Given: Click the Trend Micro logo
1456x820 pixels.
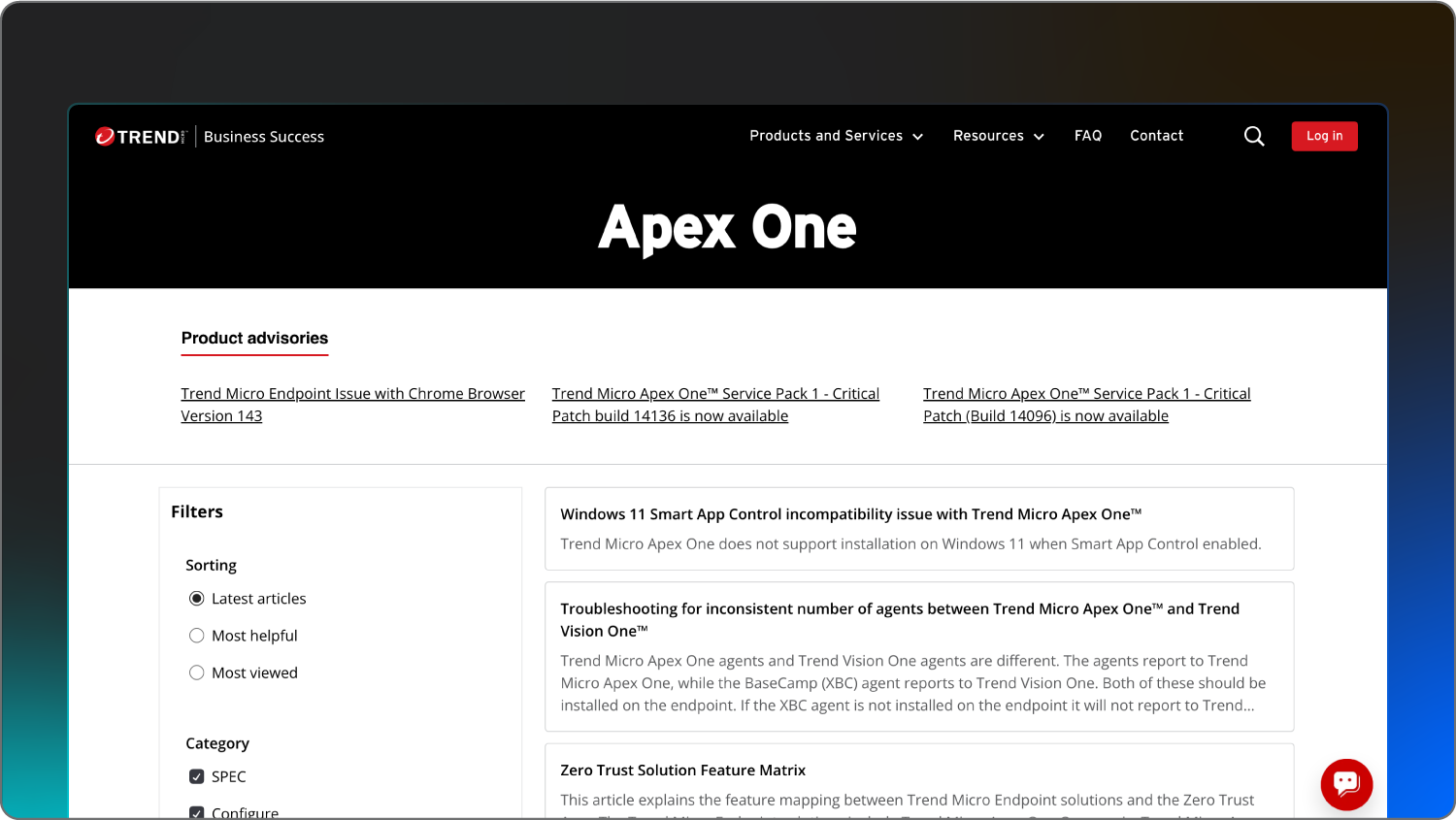Looking at the screenshot, I should pos(139,137).
